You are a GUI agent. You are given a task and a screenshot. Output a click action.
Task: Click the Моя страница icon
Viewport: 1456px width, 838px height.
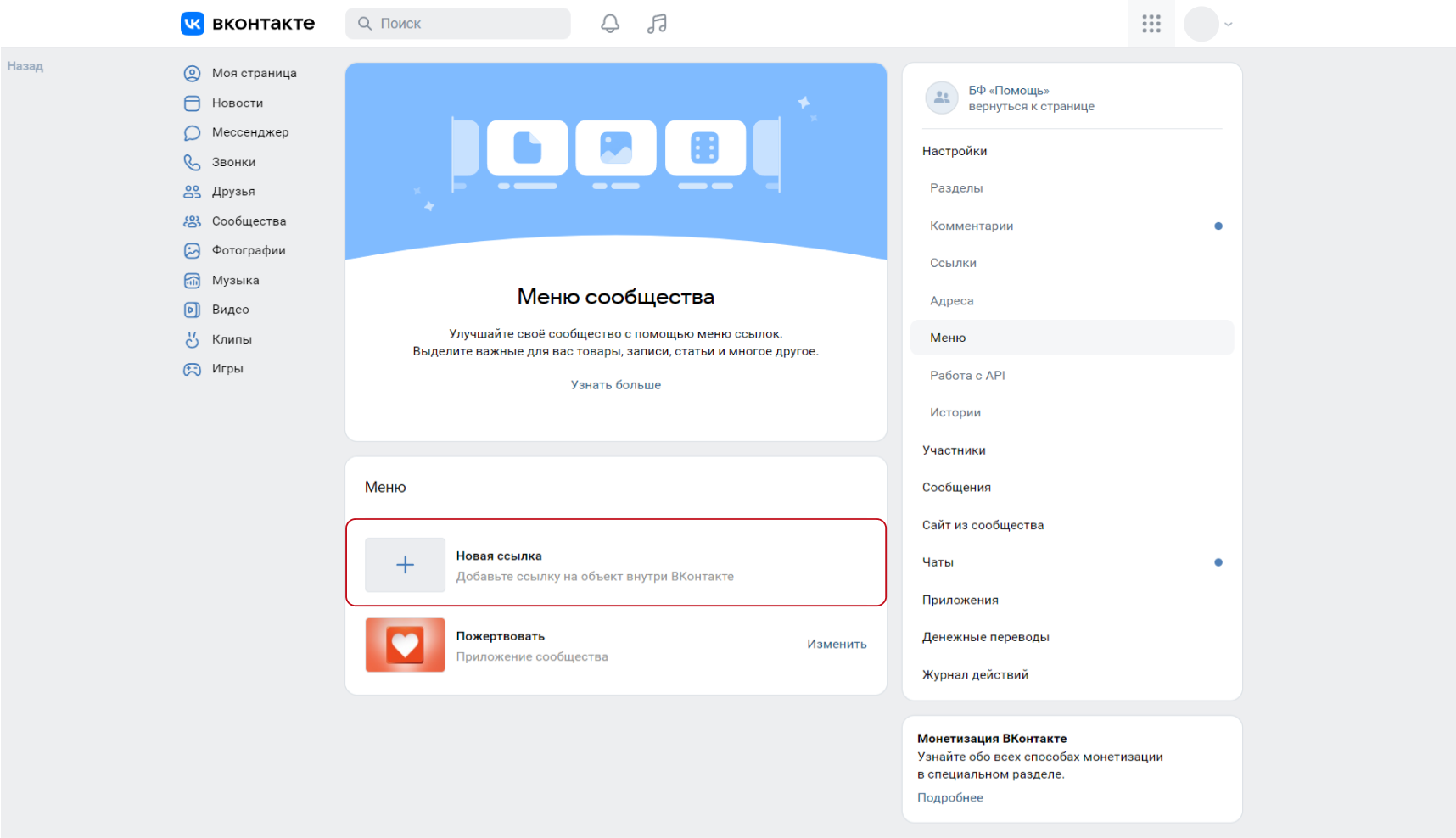point(193,74)
